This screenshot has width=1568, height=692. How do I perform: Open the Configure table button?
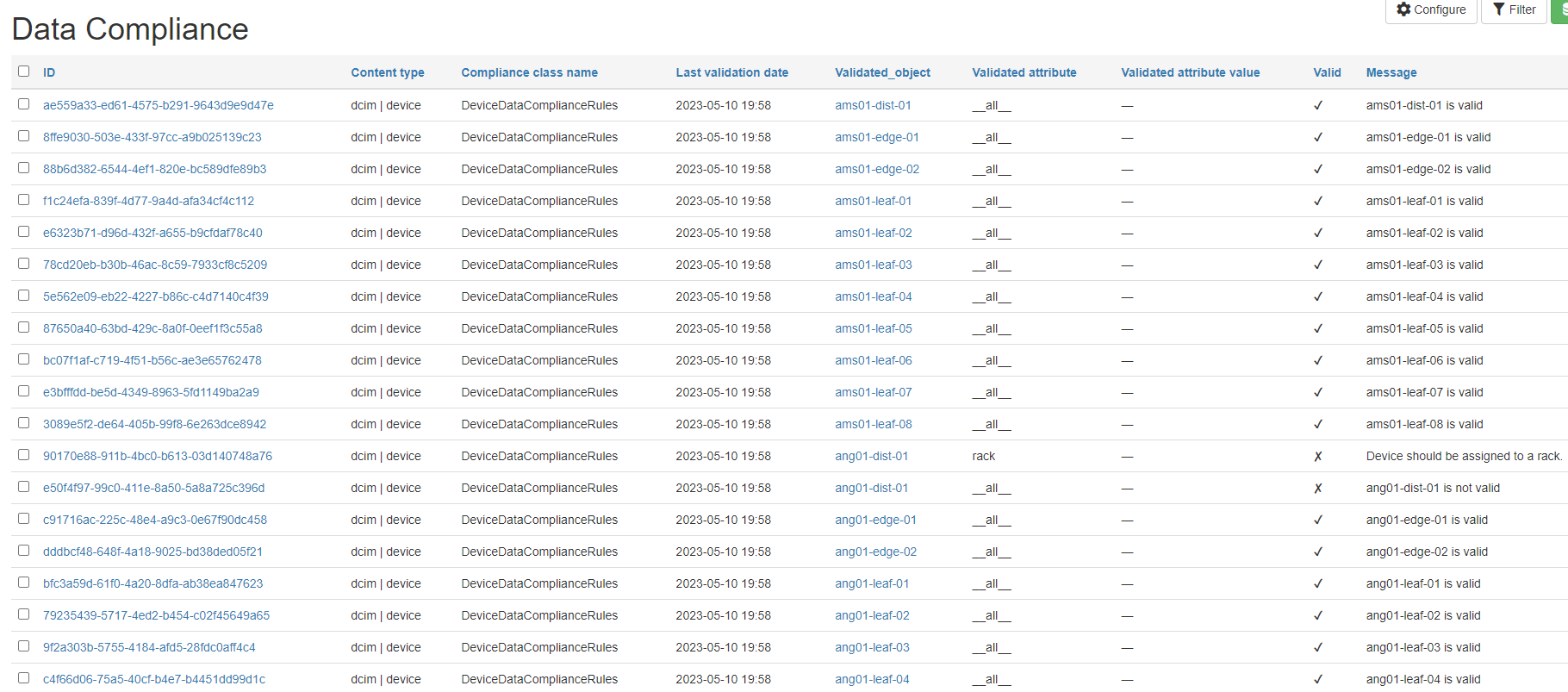[1431, 10]
